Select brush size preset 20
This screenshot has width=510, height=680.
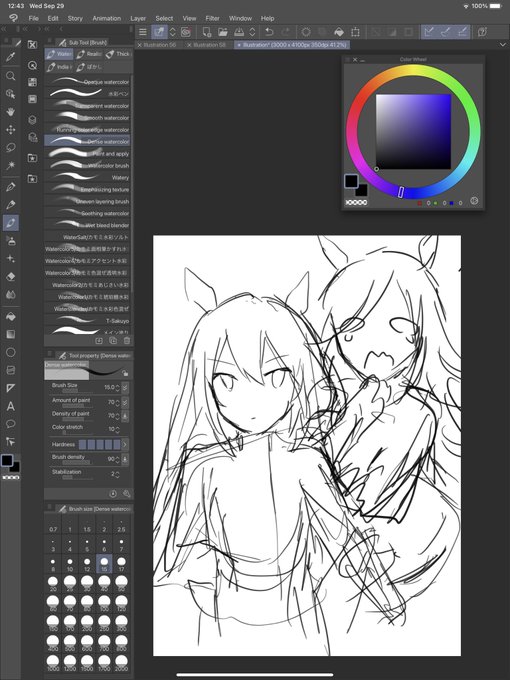[53, 583]
